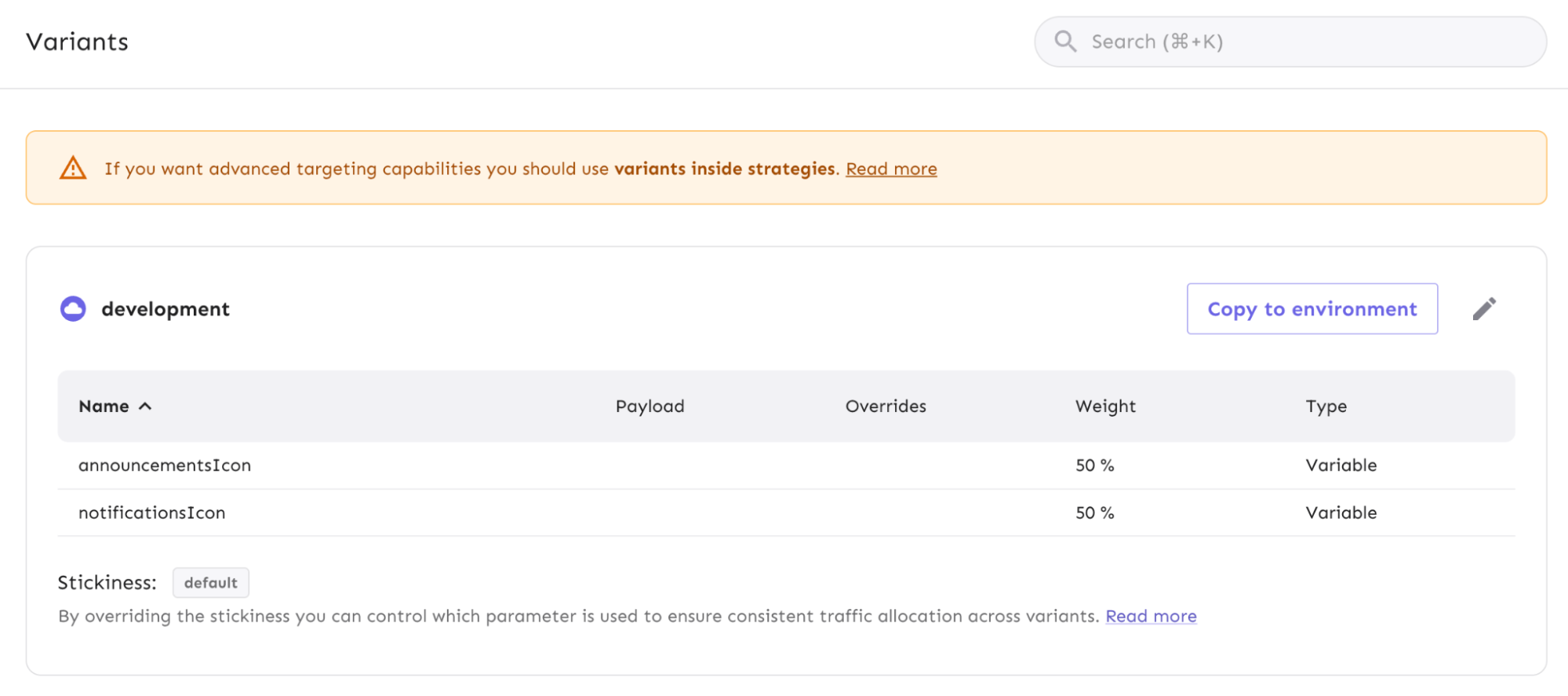Click the orange warning triangle icon
Image resolution: width=1568 pixels, height=696 pixels.
click(x=73, y=168)
